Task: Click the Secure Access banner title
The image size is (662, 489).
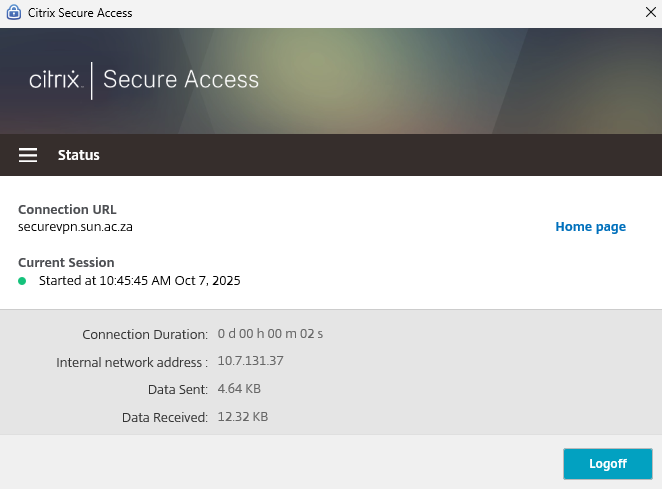Action: 181,80
